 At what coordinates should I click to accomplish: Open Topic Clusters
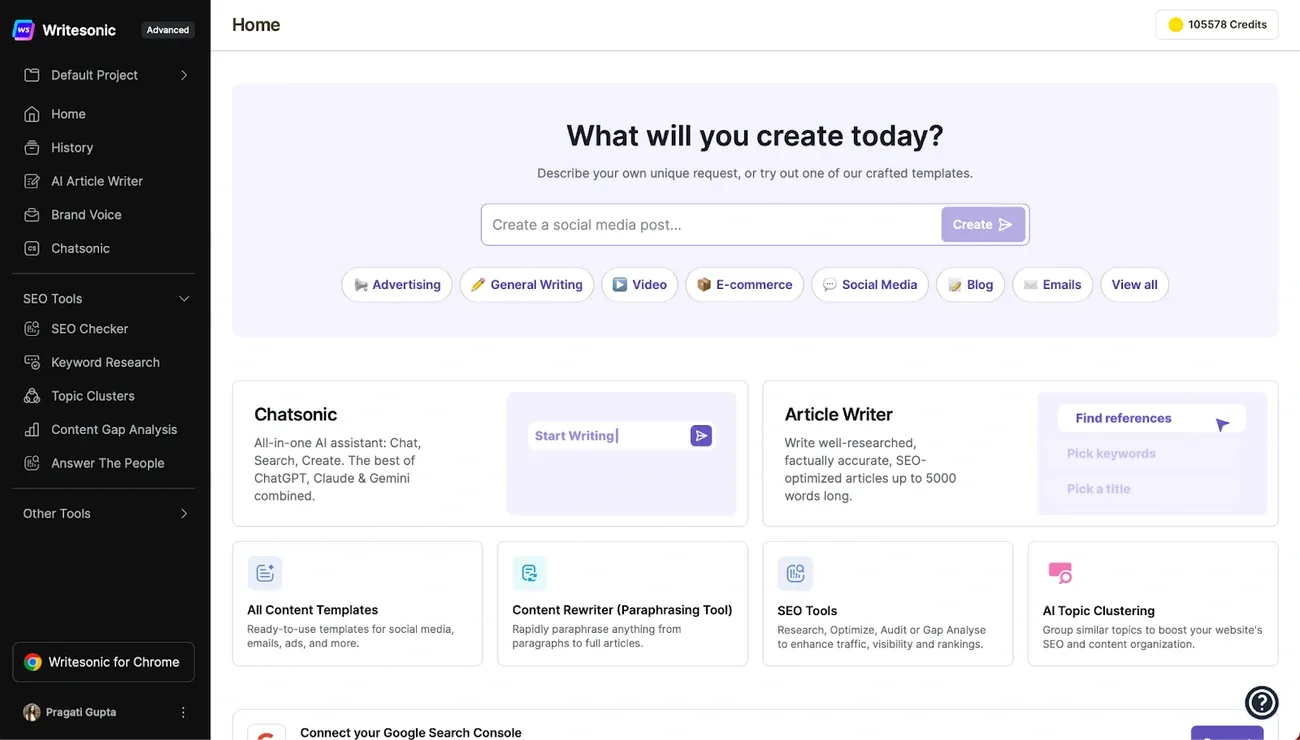coord(92,396)
